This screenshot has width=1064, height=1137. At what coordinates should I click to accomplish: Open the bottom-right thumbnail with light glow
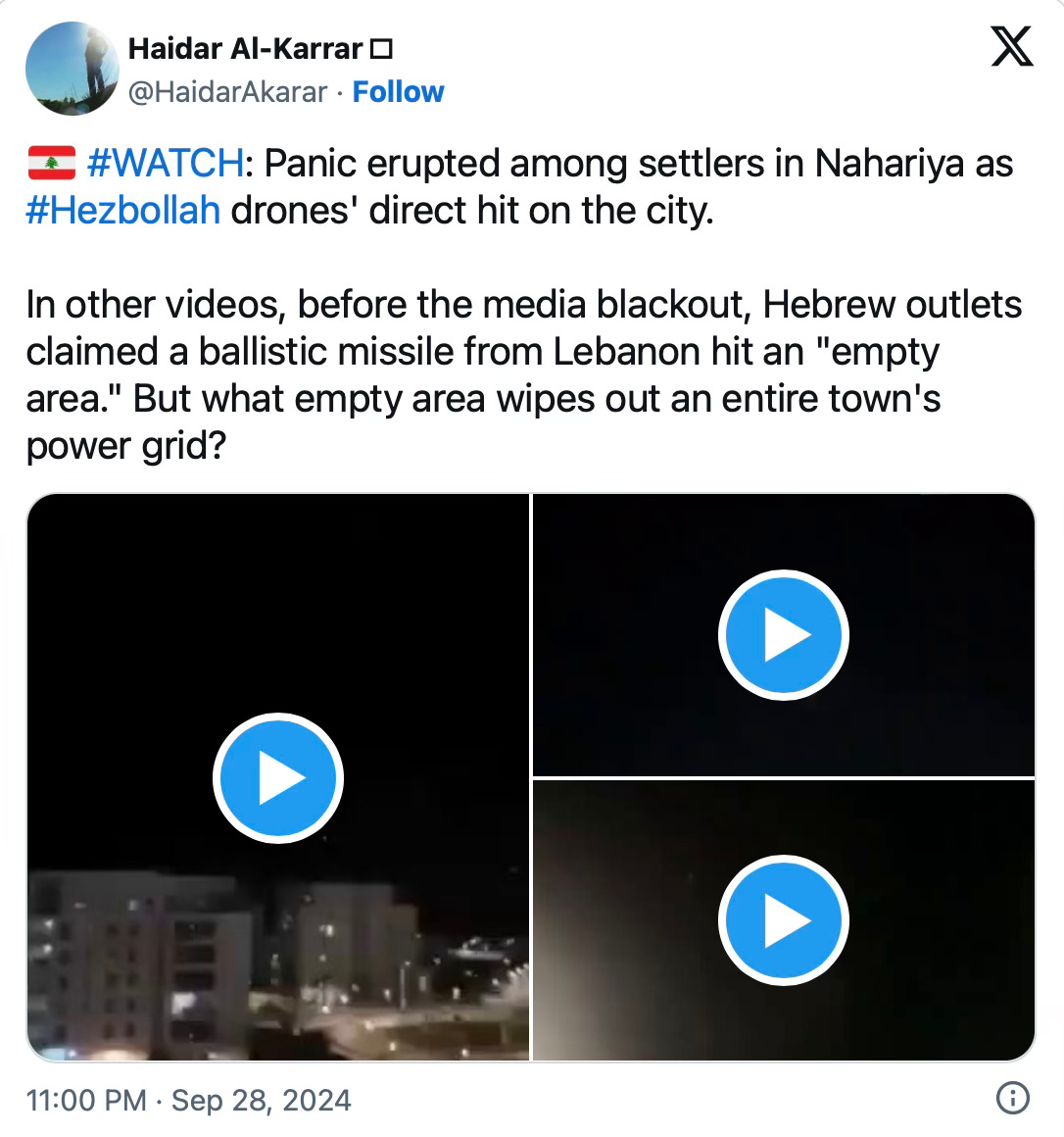pyautogui.click(x=784, y=921)
